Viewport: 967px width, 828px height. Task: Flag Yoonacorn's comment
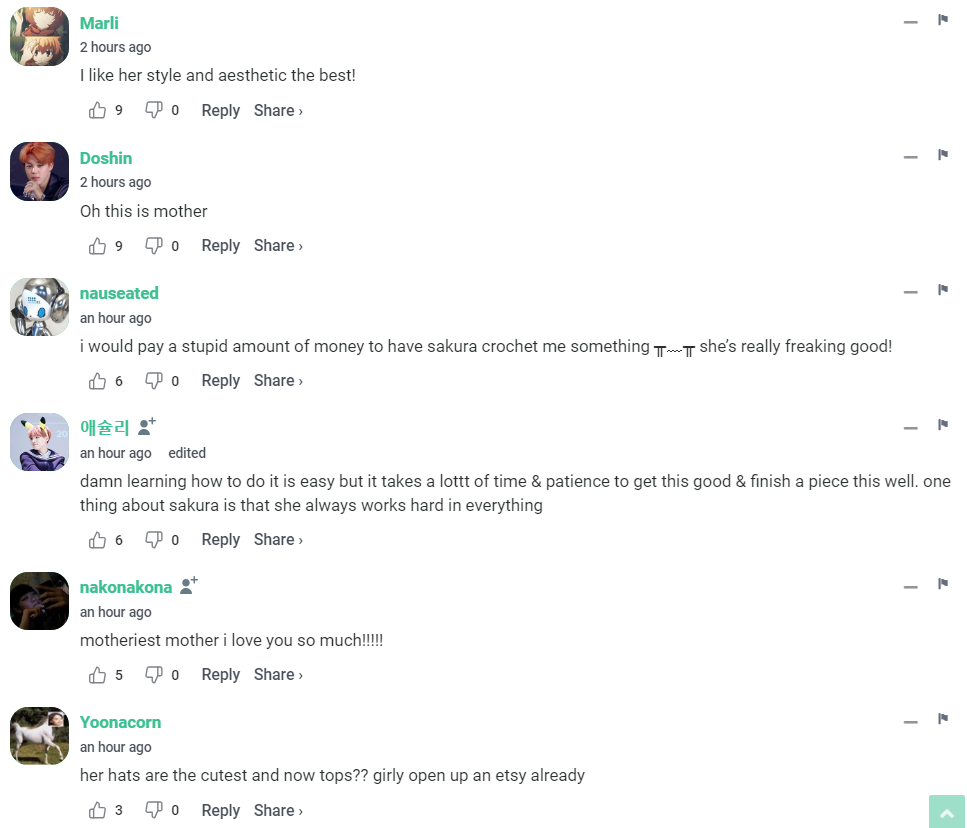(x=942, y=719)
